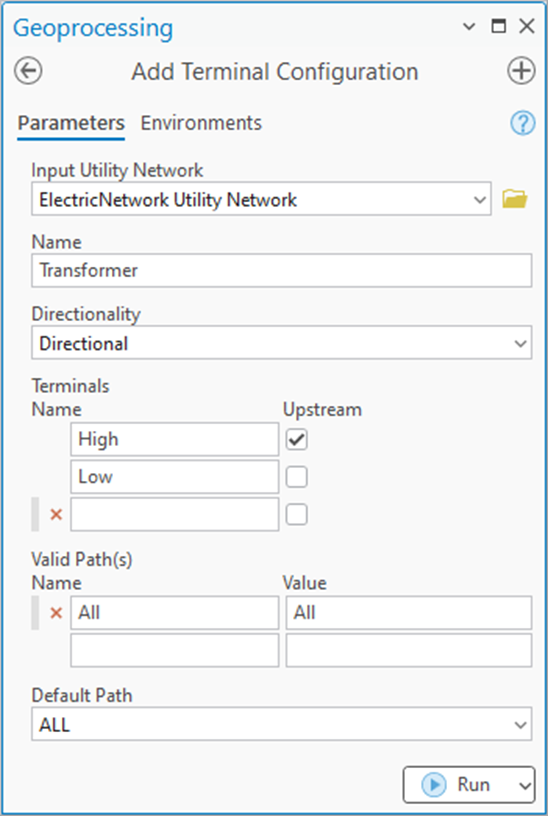Click the Add Terminal Configuration heading
This screenshot has height=816, width=548.
[275, 72]
